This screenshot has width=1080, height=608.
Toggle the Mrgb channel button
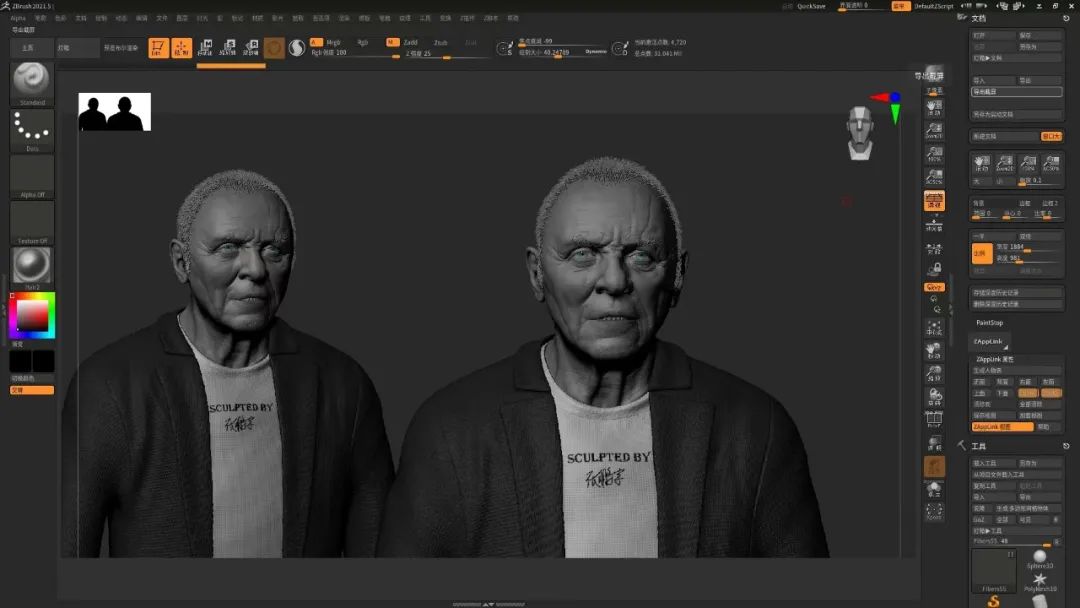[333, 42]
